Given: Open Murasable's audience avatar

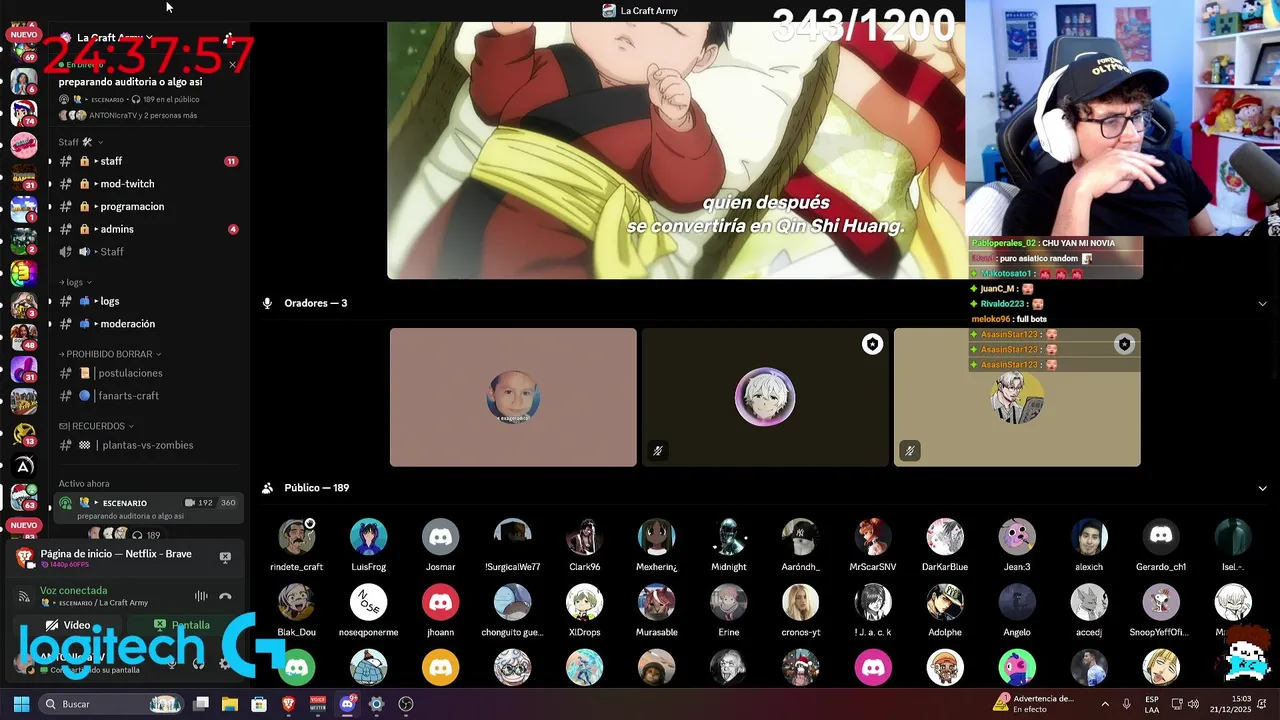Looking at the screenshot, I should (657, 603).
